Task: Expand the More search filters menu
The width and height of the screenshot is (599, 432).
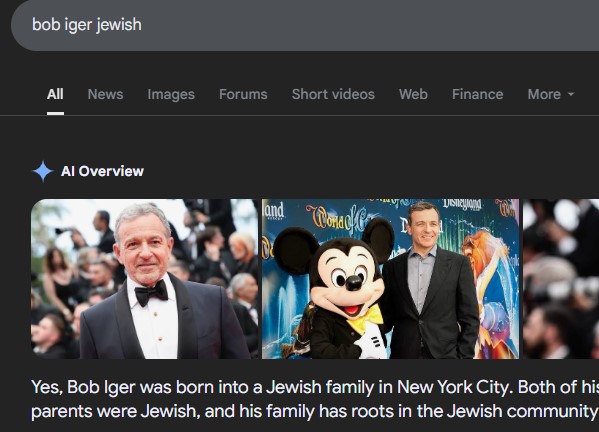Action: click(x=550, y=94)
